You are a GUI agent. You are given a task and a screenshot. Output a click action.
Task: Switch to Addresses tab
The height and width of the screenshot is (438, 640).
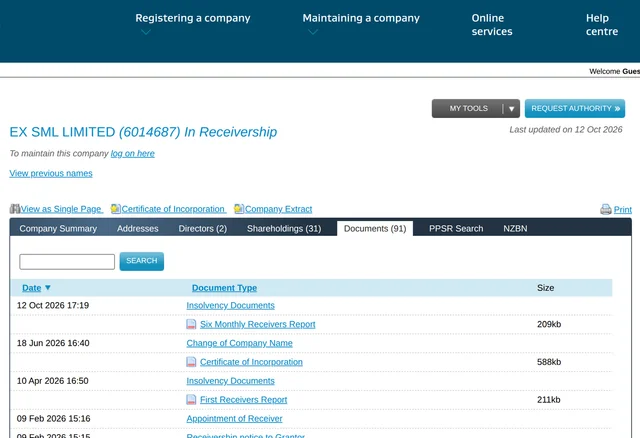point(138,229)
